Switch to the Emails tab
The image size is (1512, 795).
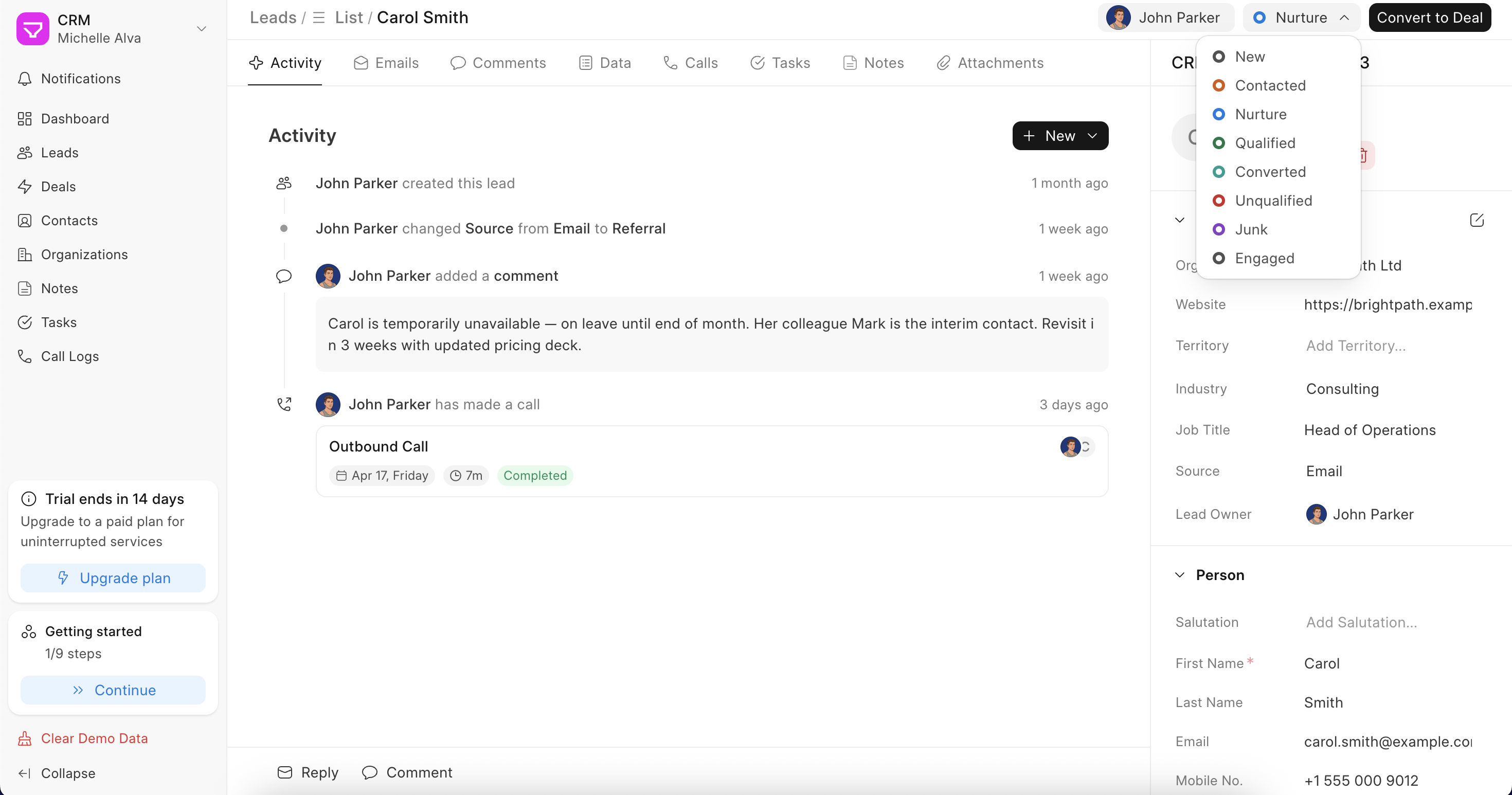click(386, 63)
